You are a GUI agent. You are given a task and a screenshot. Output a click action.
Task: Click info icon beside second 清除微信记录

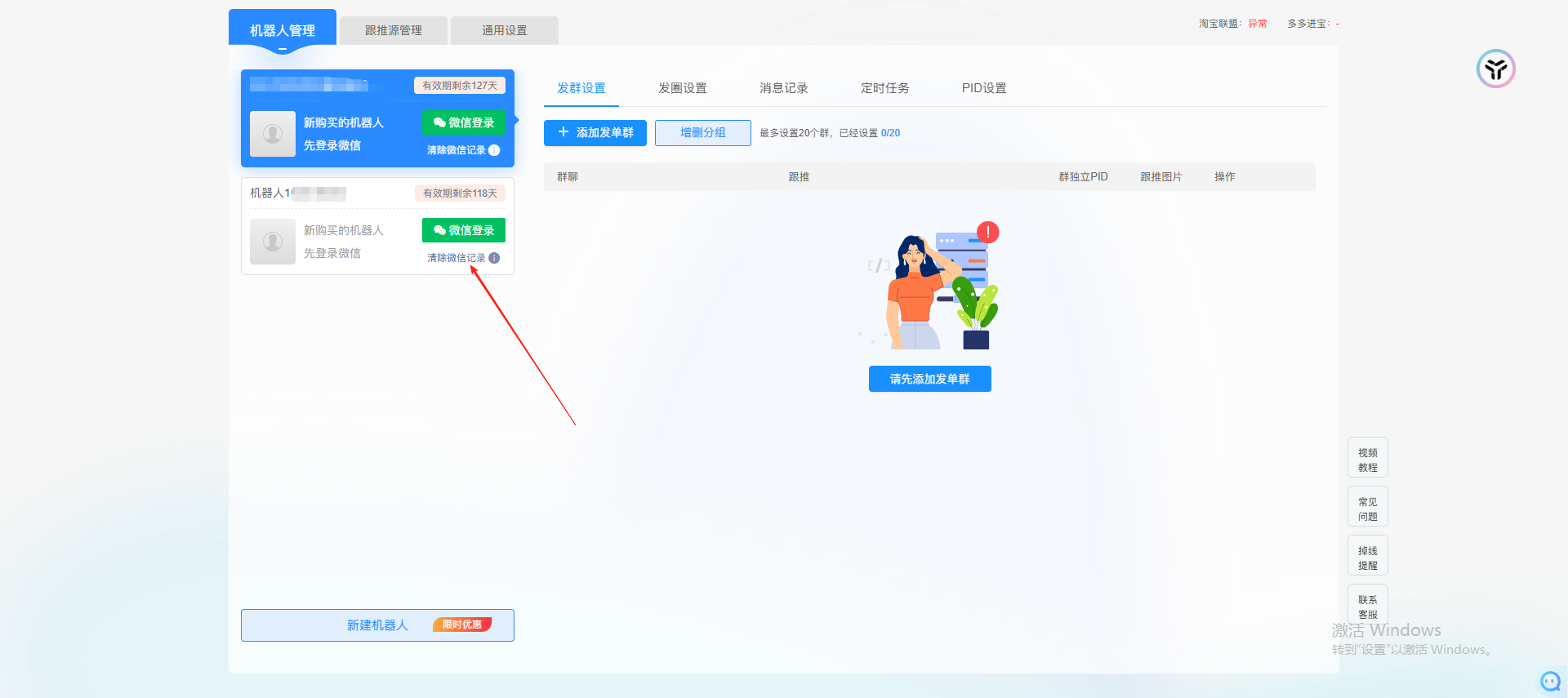(x=494, y=258)
